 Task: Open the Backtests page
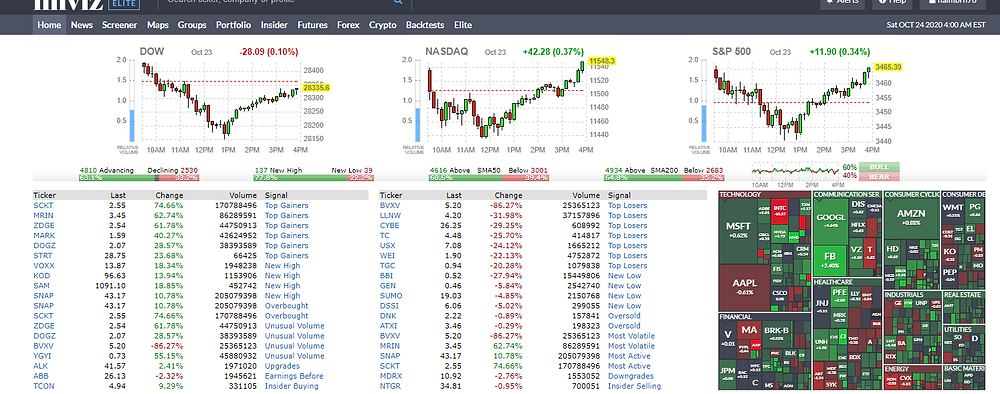(425, 25)
